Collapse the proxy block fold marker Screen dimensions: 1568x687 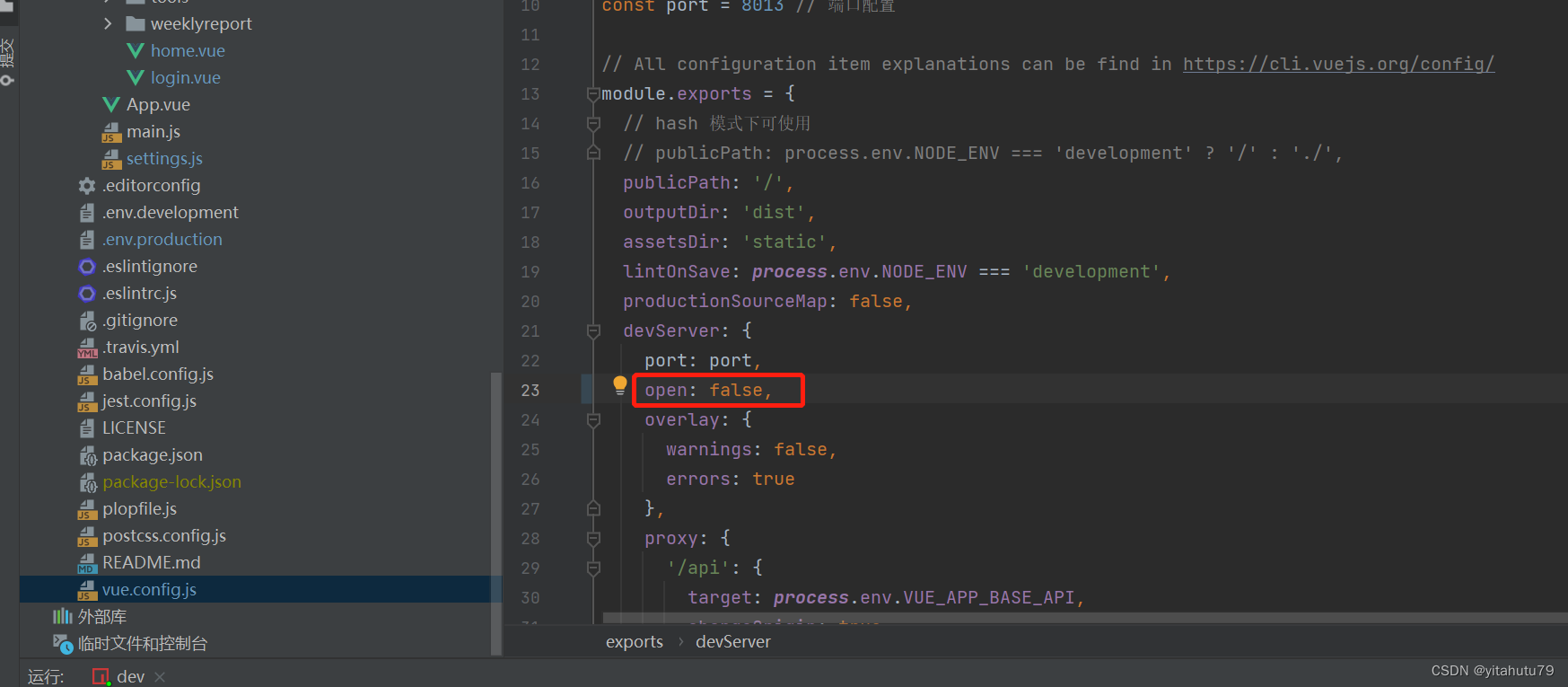point(593,539)
